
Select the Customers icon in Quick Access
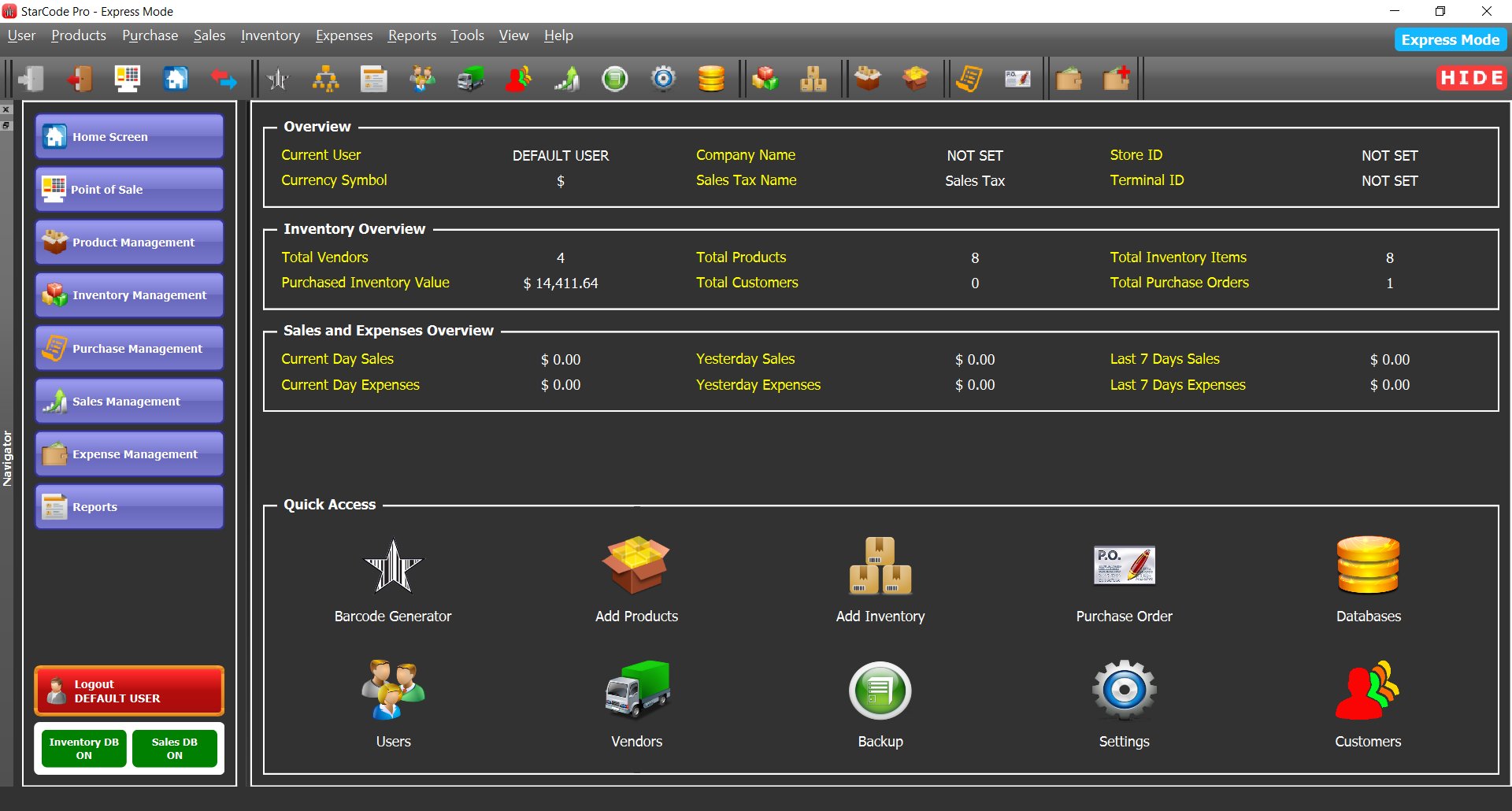(x=1368, y=691)
